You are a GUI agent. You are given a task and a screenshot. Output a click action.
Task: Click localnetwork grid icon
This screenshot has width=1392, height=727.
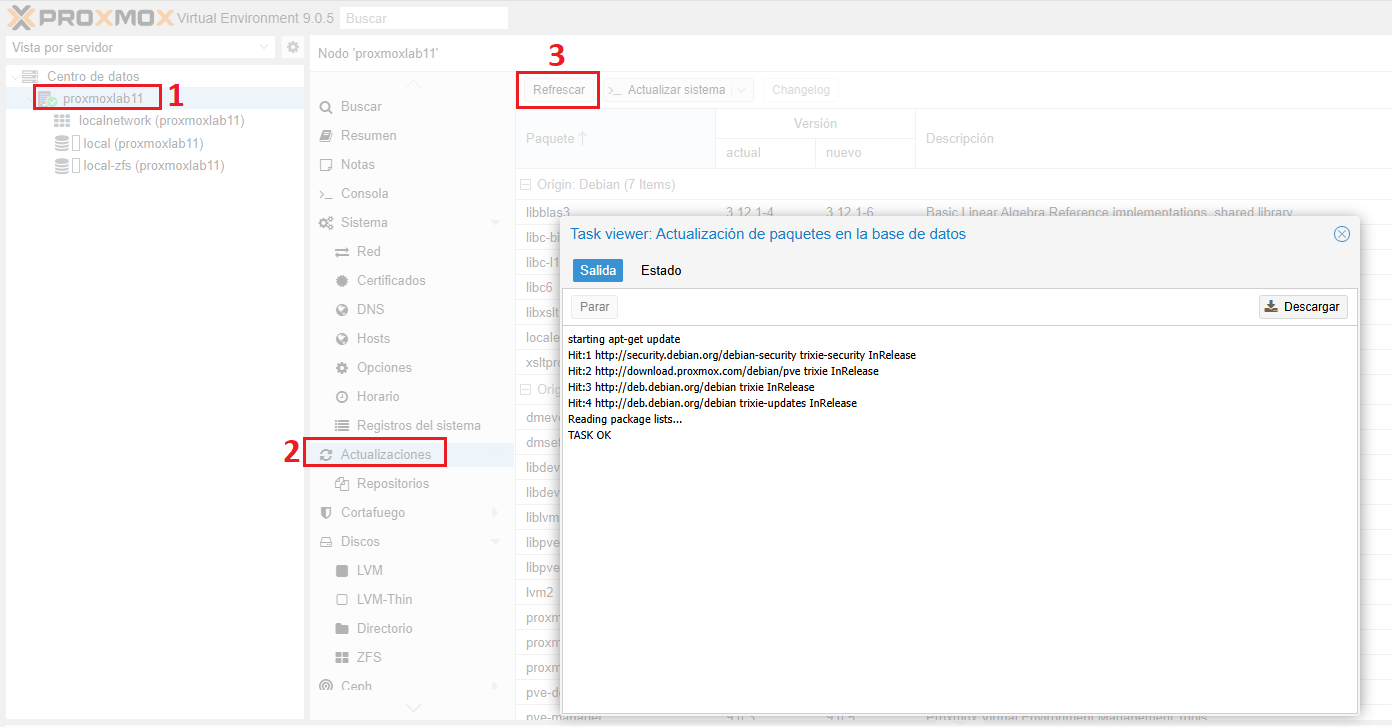coord(62,120)
